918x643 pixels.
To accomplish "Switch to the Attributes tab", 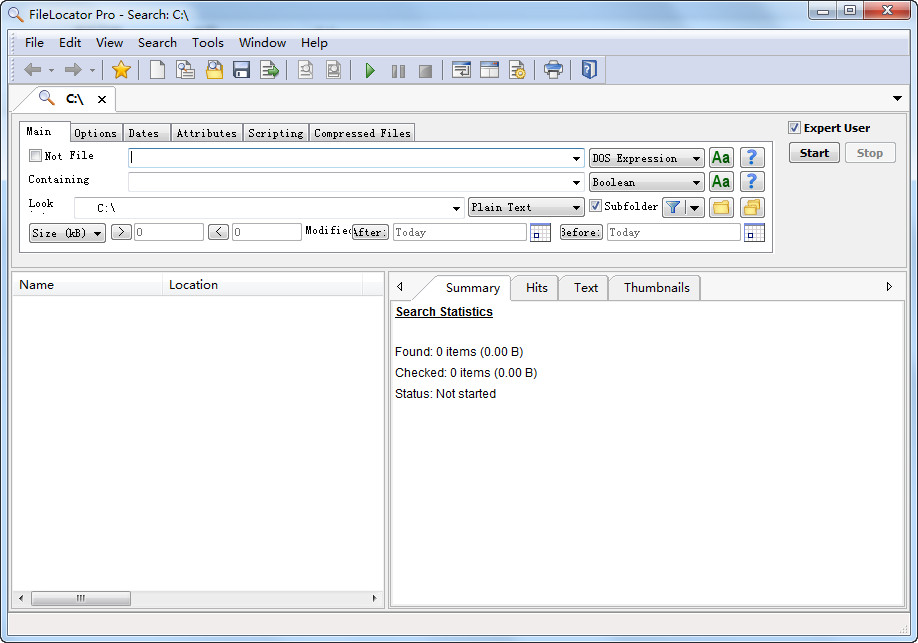I will (207, 133).
